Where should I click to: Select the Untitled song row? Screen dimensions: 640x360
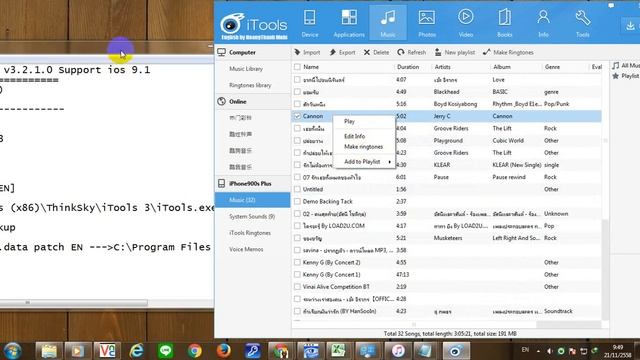point(447,189)
